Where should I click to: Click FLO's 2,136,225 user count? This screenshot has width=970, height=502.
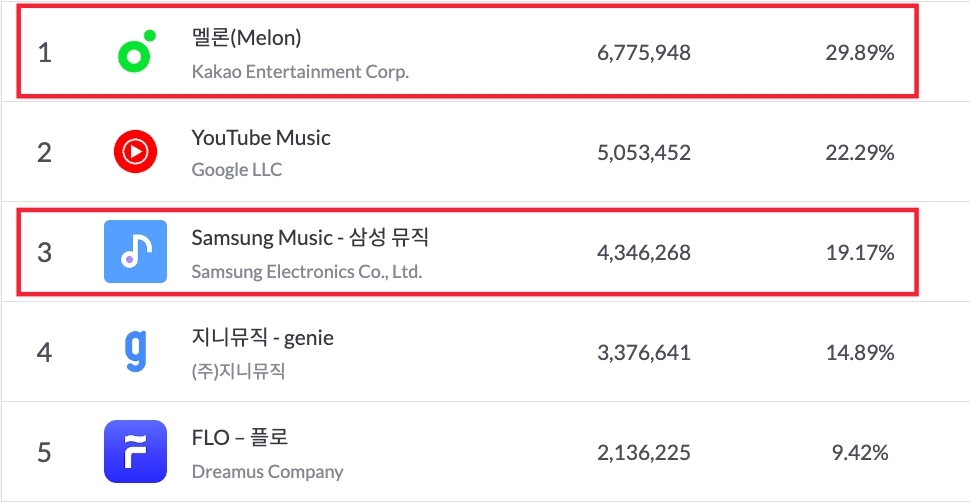coord(643,453)
